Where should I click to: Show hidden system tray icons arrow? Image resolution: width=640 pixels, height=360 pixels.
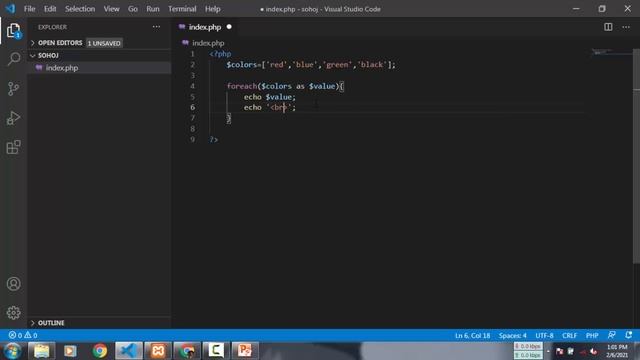[548, 351]
